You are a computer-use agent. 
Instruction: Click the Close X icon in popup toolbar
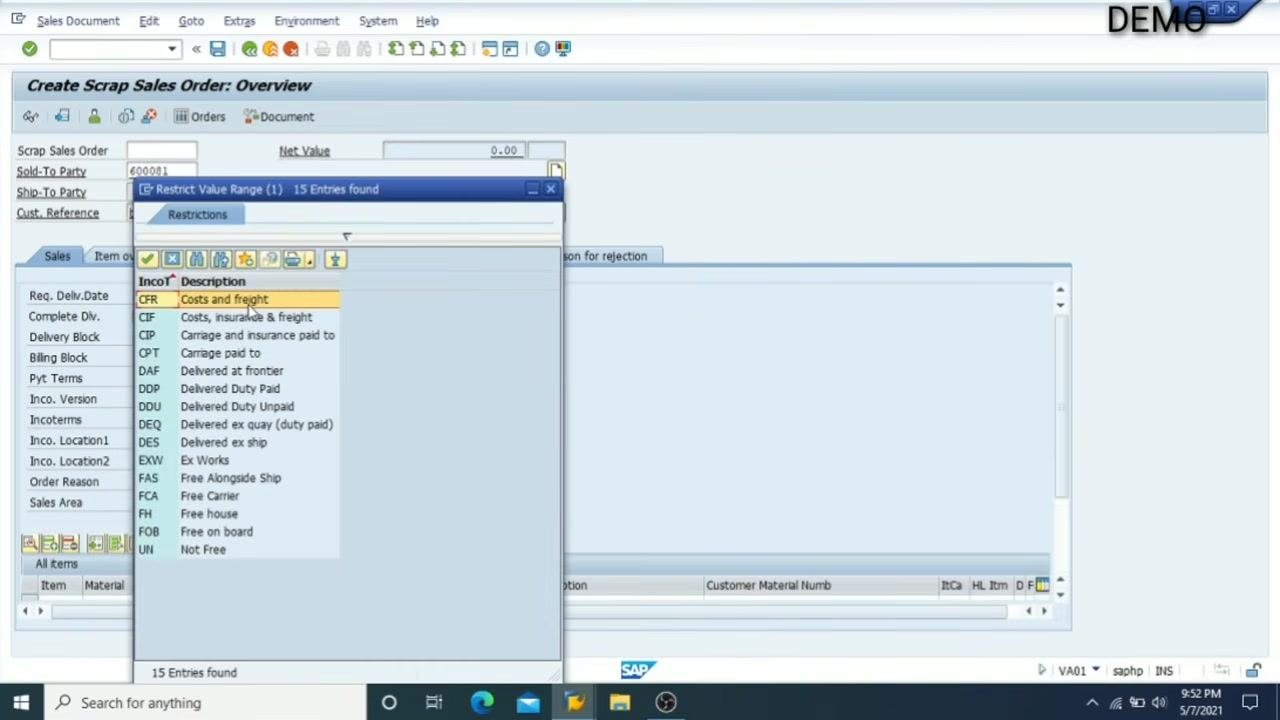click(x=172, y=260)
